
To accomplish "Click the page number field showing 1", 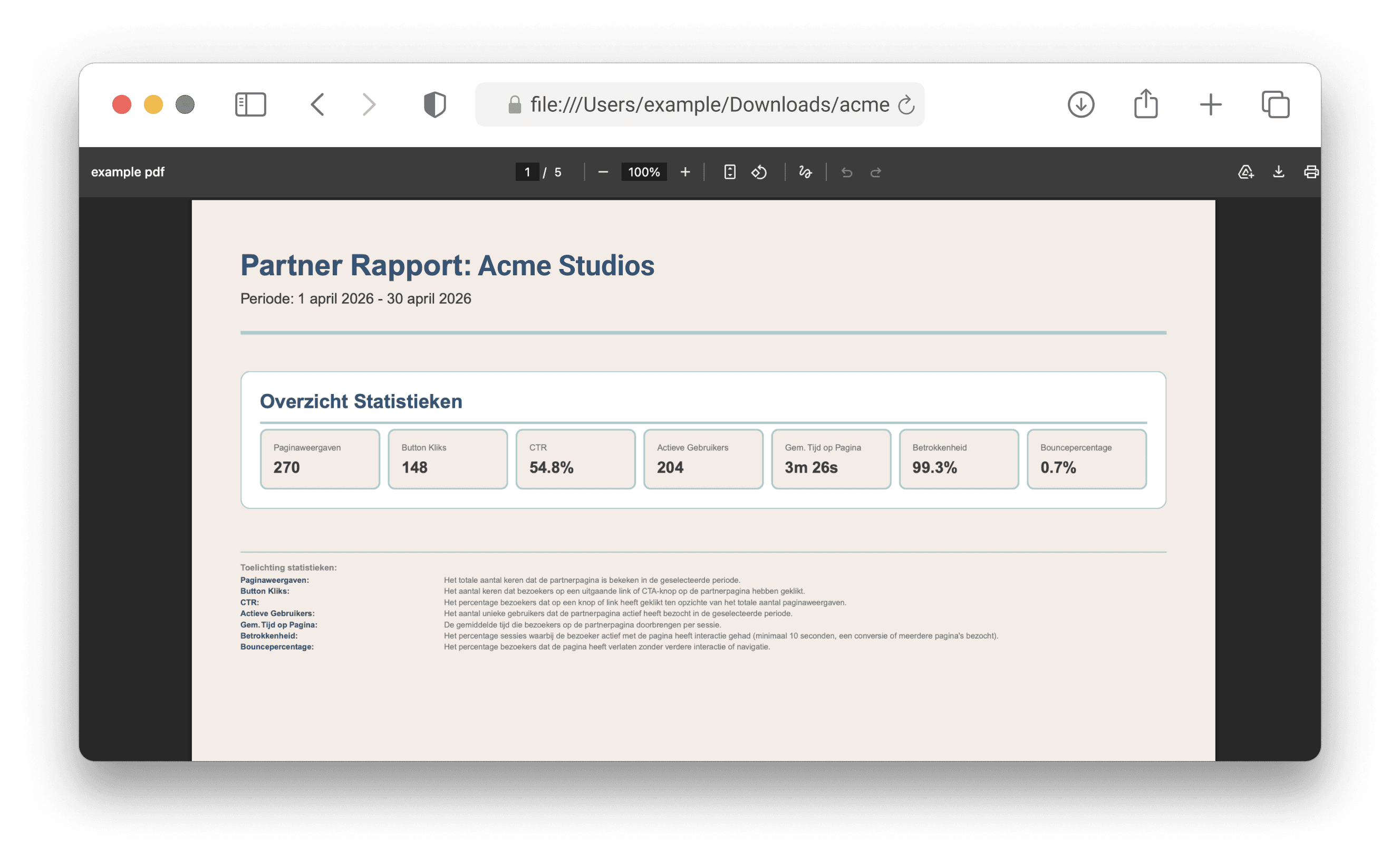I will point(527,171).
